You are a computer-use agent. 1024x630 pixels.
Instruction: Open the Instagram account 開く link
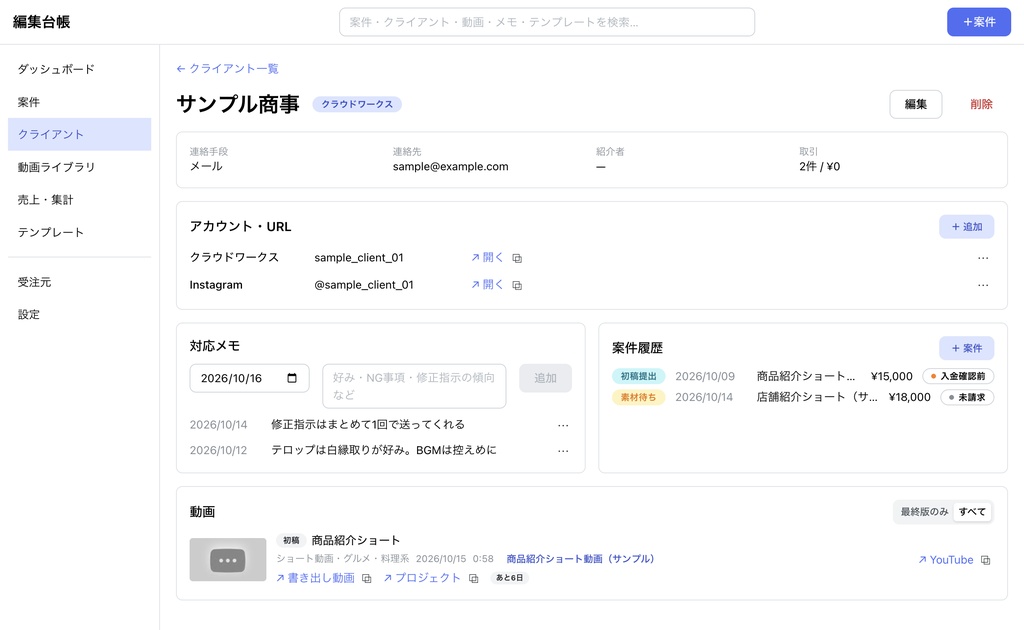487,285
